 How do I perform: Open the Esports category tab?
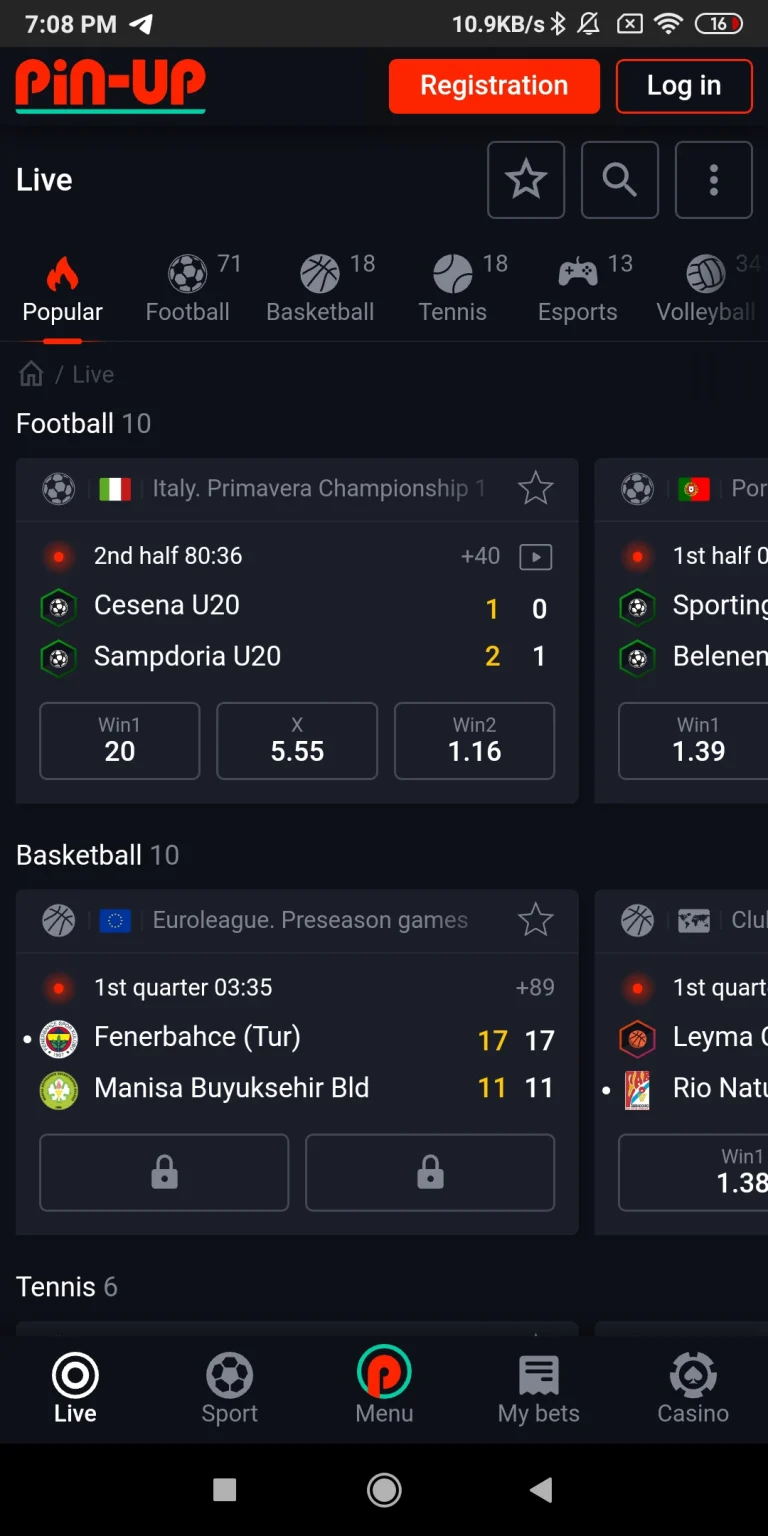pos(578,290)
